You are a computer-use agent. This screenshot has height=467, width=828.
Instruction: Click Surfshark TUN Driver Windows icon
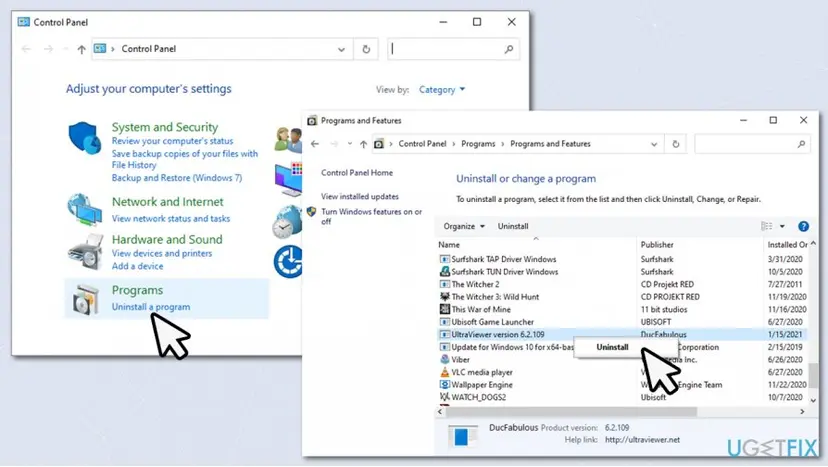[445, 272]
